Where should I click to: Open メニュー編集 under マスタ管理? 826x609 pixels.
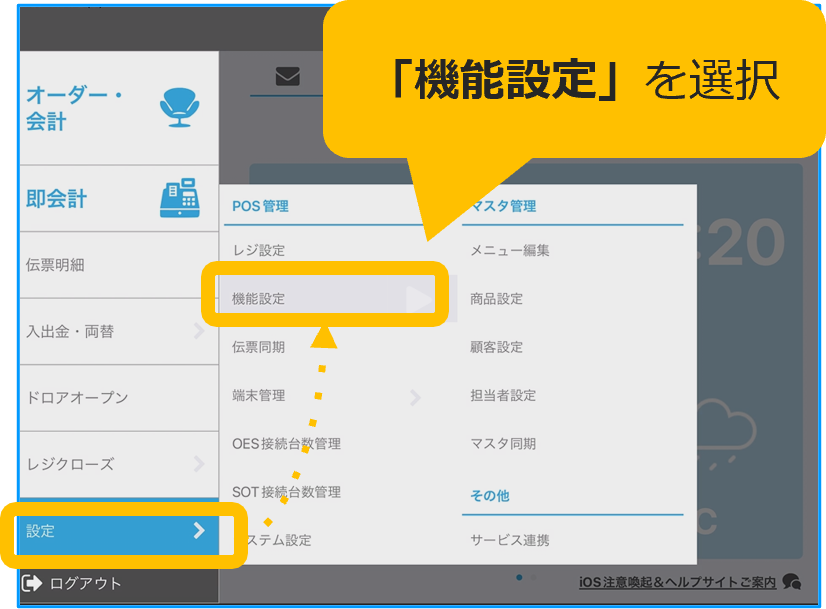(510, 251)
